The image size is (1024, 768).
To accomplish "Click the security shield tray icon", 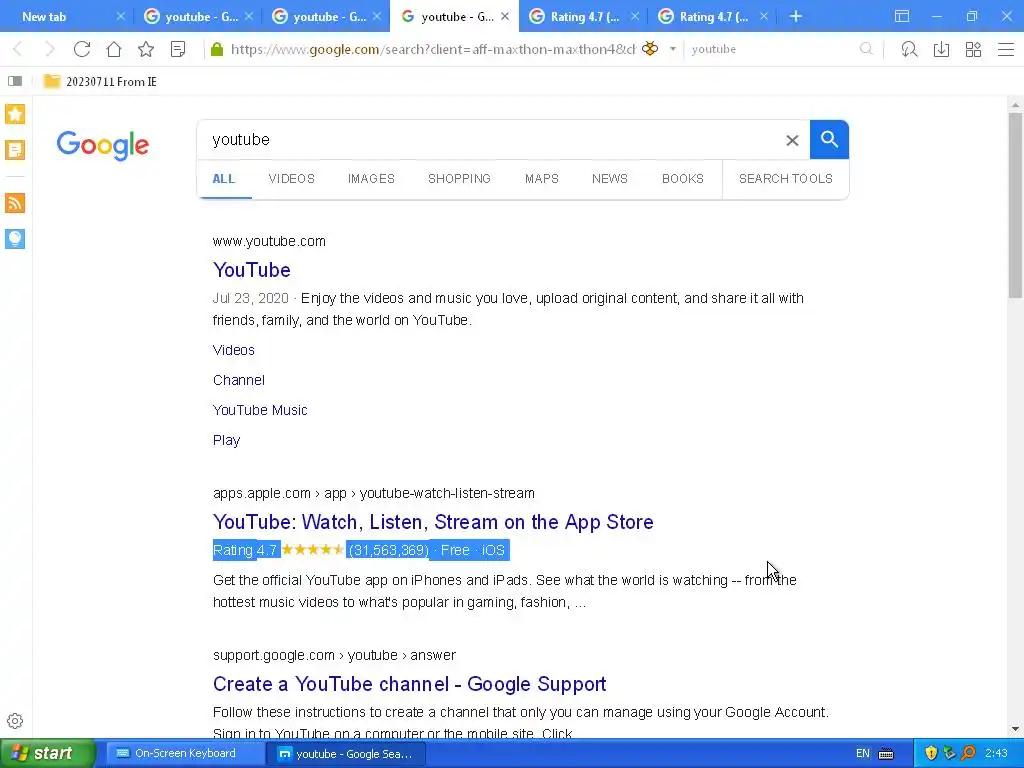I will (x=931, y=754).
